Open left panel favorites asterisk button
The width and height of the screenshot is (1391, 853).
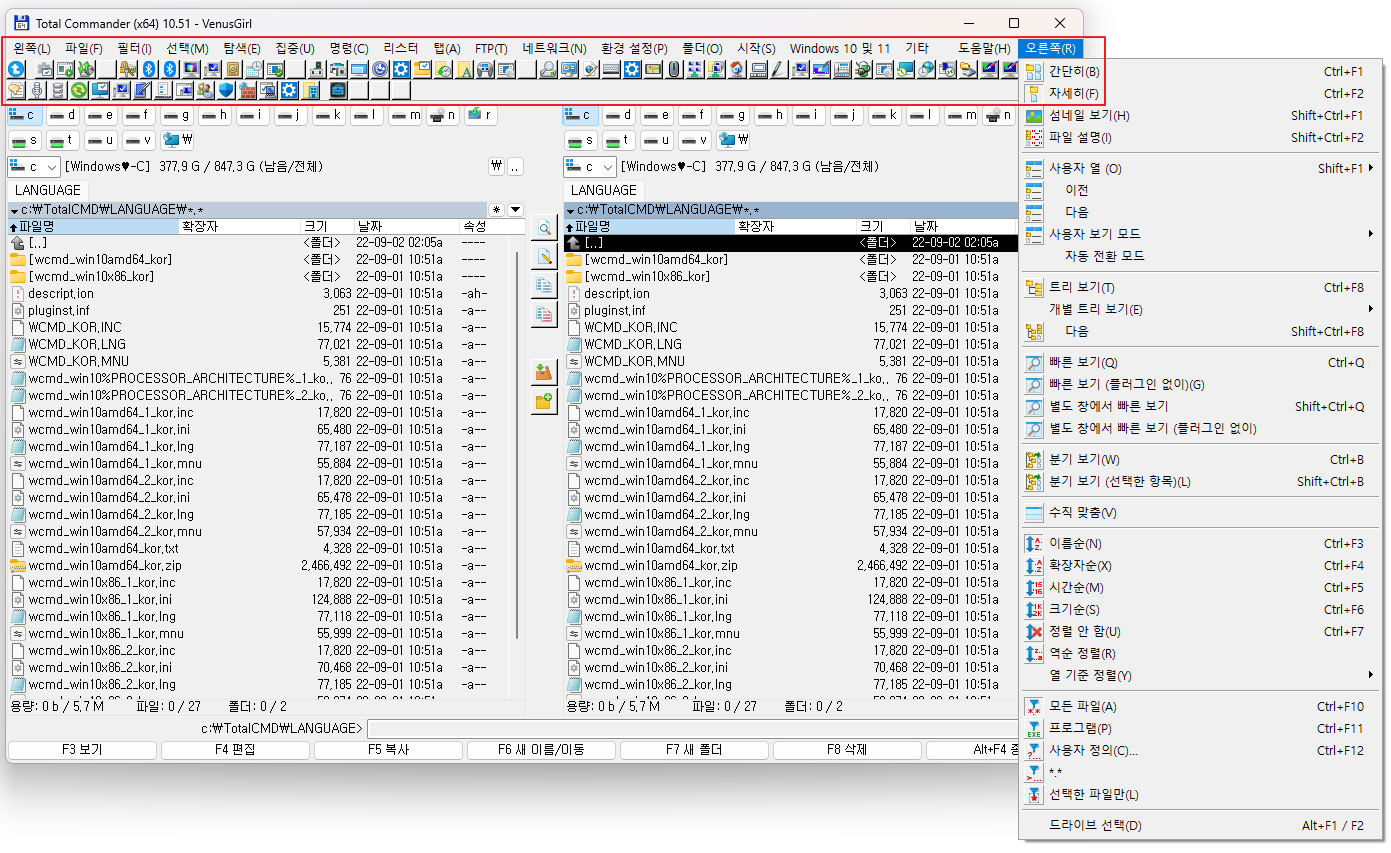coord(497,210)
